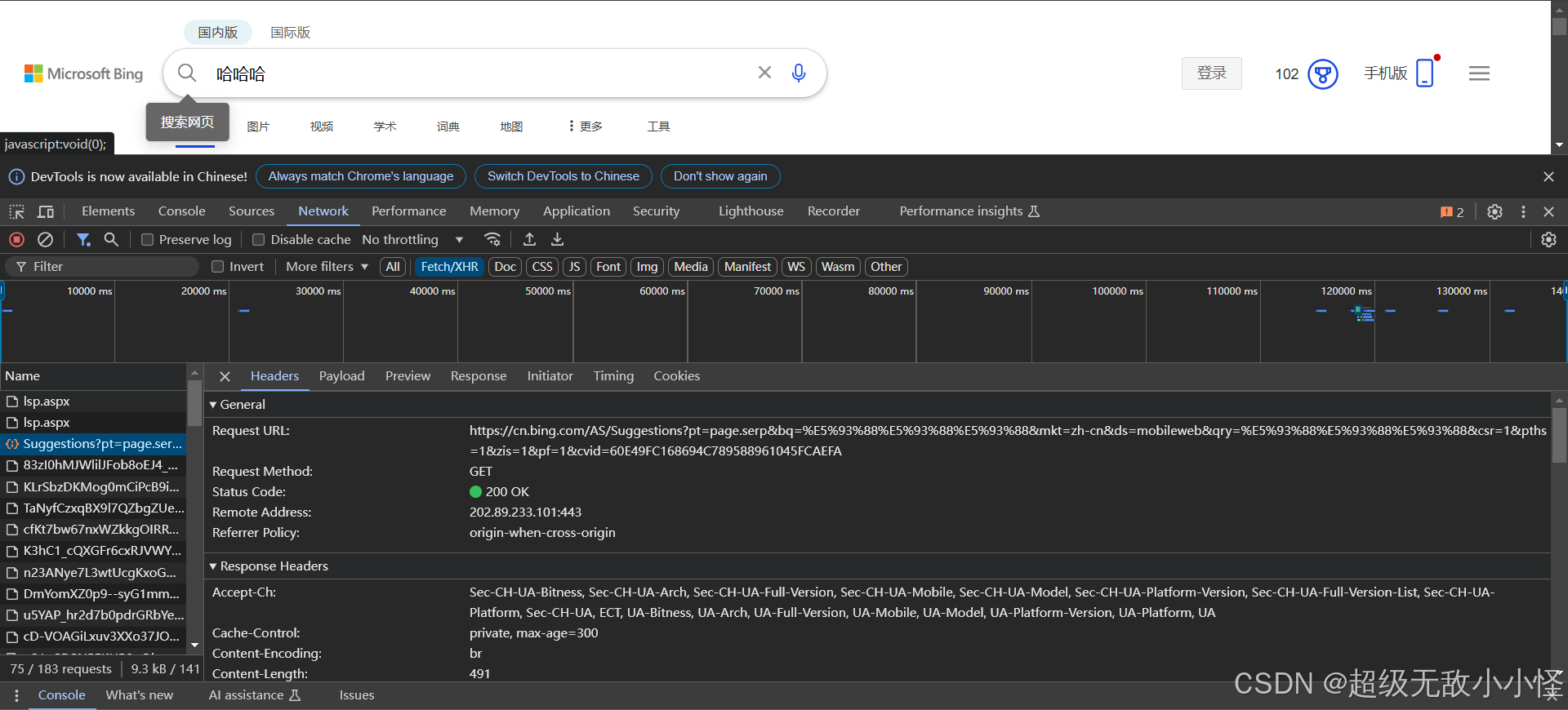The width and height of the screenshot is (1568, 710).
Task: Open the Cookies tab
Action: (x=676, y=376)
